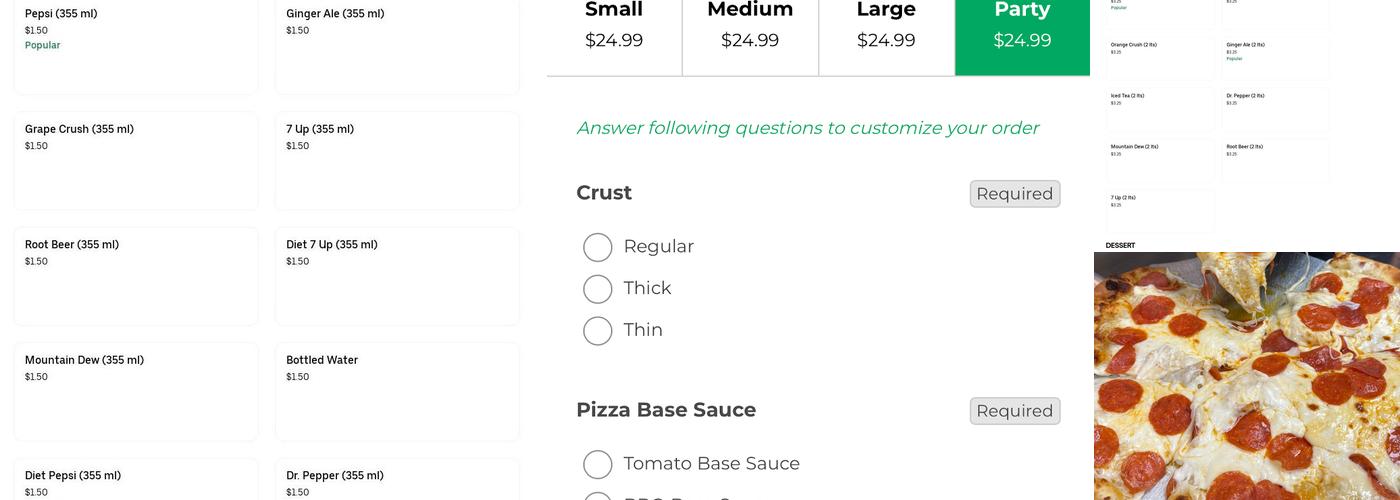This screenshot has width=1400, height=500.
Task: Click the Root Beer (2 lts) card
Action: pyautogui.click(x=1275, y=160)
